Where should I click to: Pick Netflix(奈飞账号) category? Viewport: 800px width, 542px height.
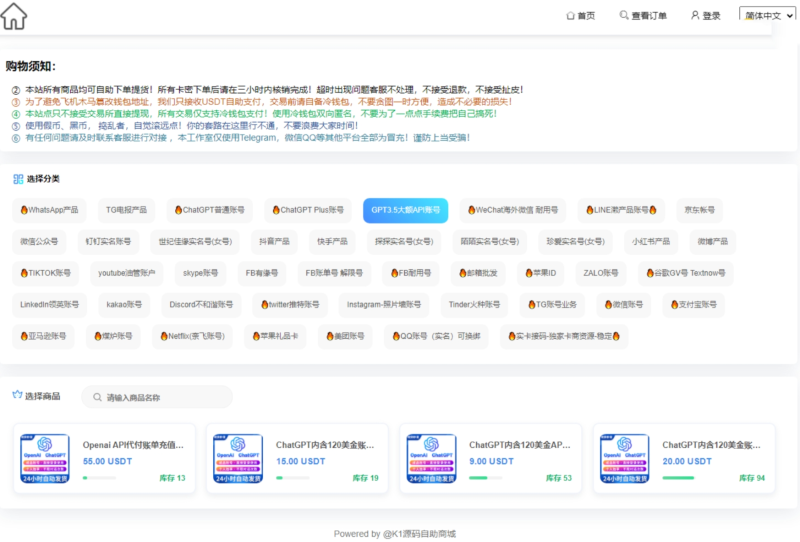click(x=192, y=337)
